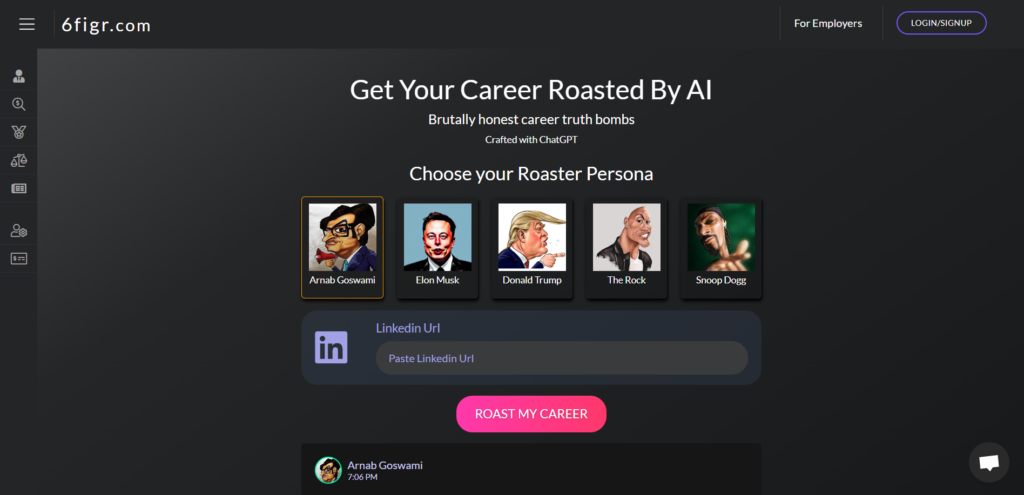Choose Snoop Dogg roaster persona
1024x495 pixels.
721,248
